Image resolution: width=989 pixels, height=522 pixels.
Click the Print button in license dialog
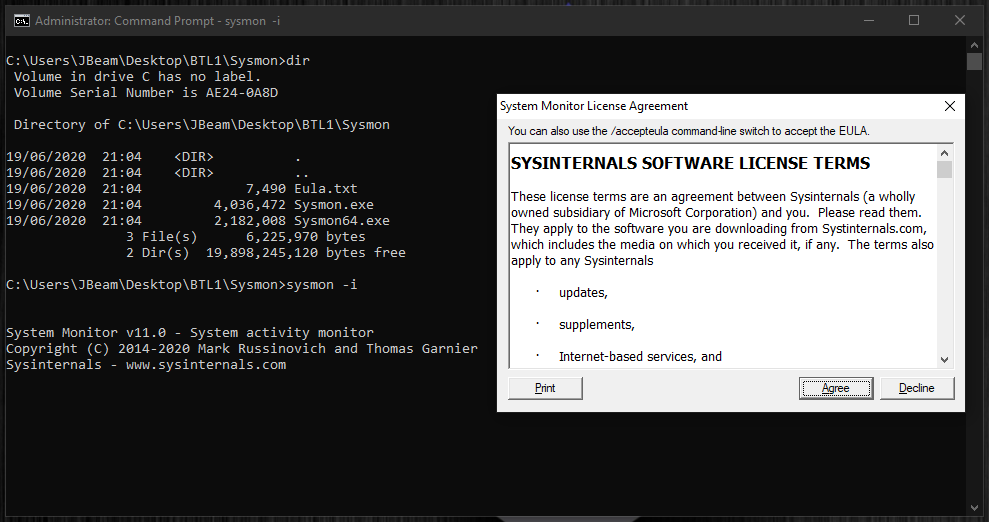tap(545, 388)
